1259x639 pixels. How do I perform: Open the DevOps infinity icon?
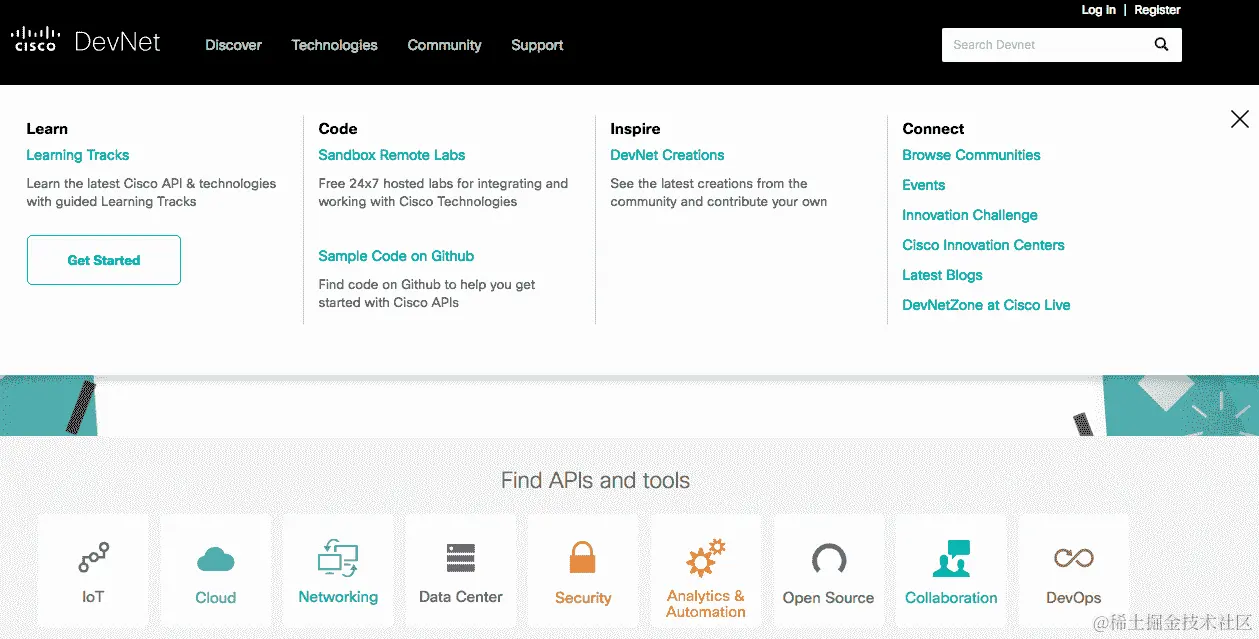[1073, 558]
